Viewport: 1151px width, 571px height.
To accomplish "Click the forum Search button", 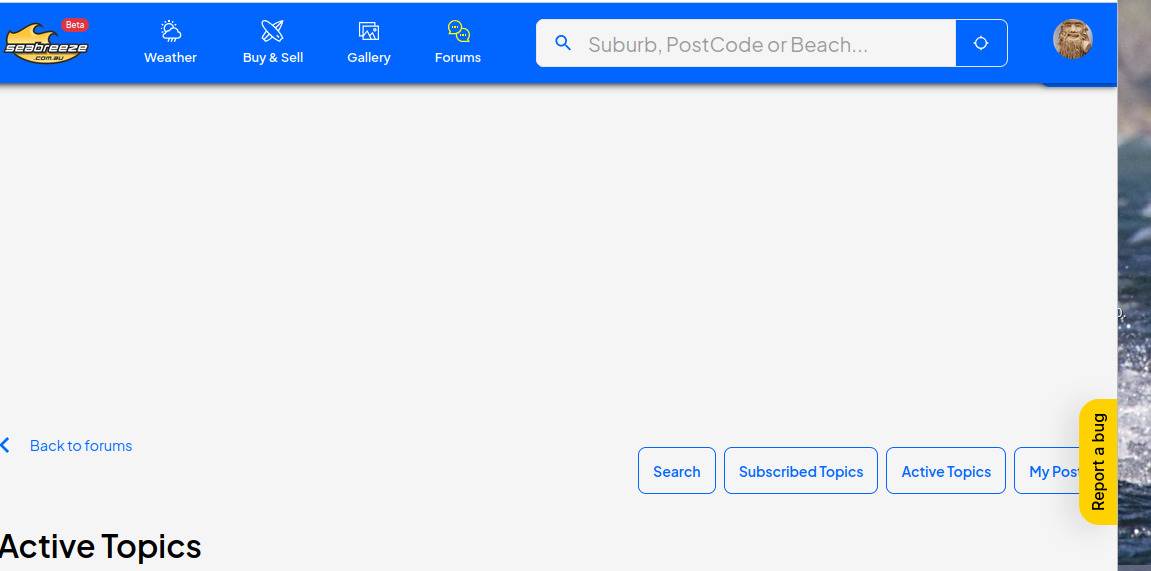I will pos(677,470).
